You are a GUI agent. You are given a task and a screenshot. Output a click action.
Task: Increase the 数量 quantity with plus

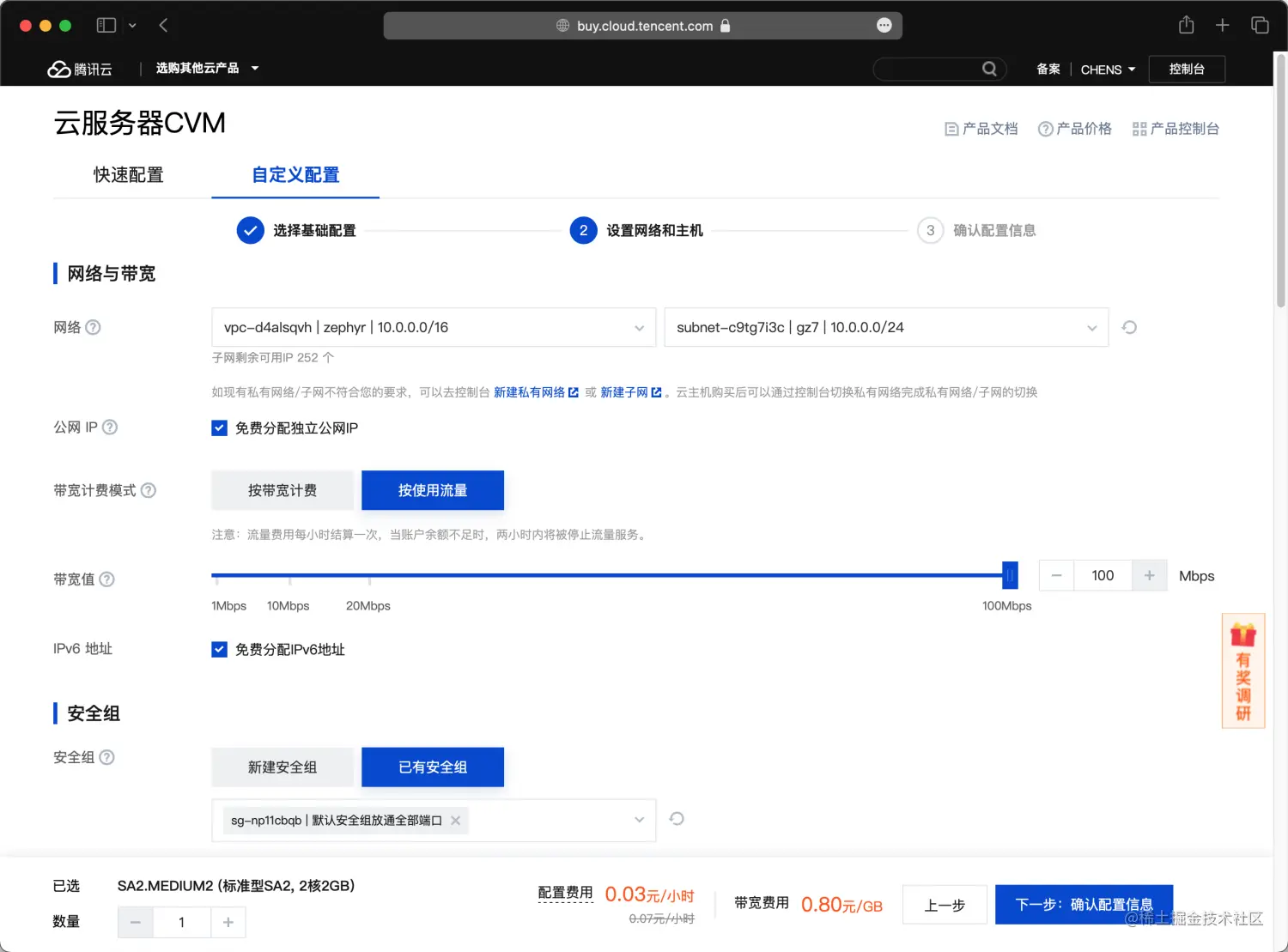pos(228,922)
